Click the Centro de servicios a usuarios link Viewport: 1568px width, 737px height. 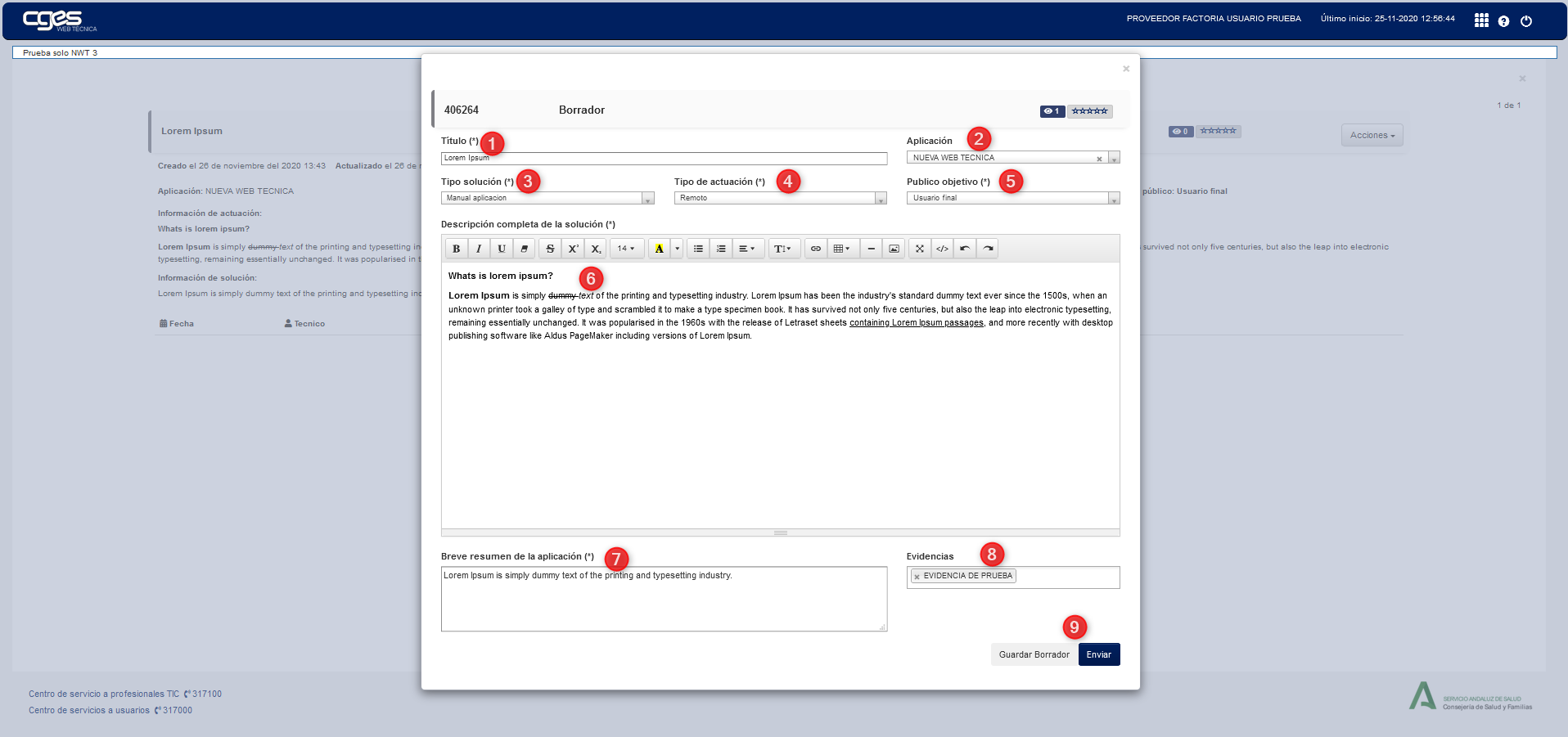[x=89, y=710]
